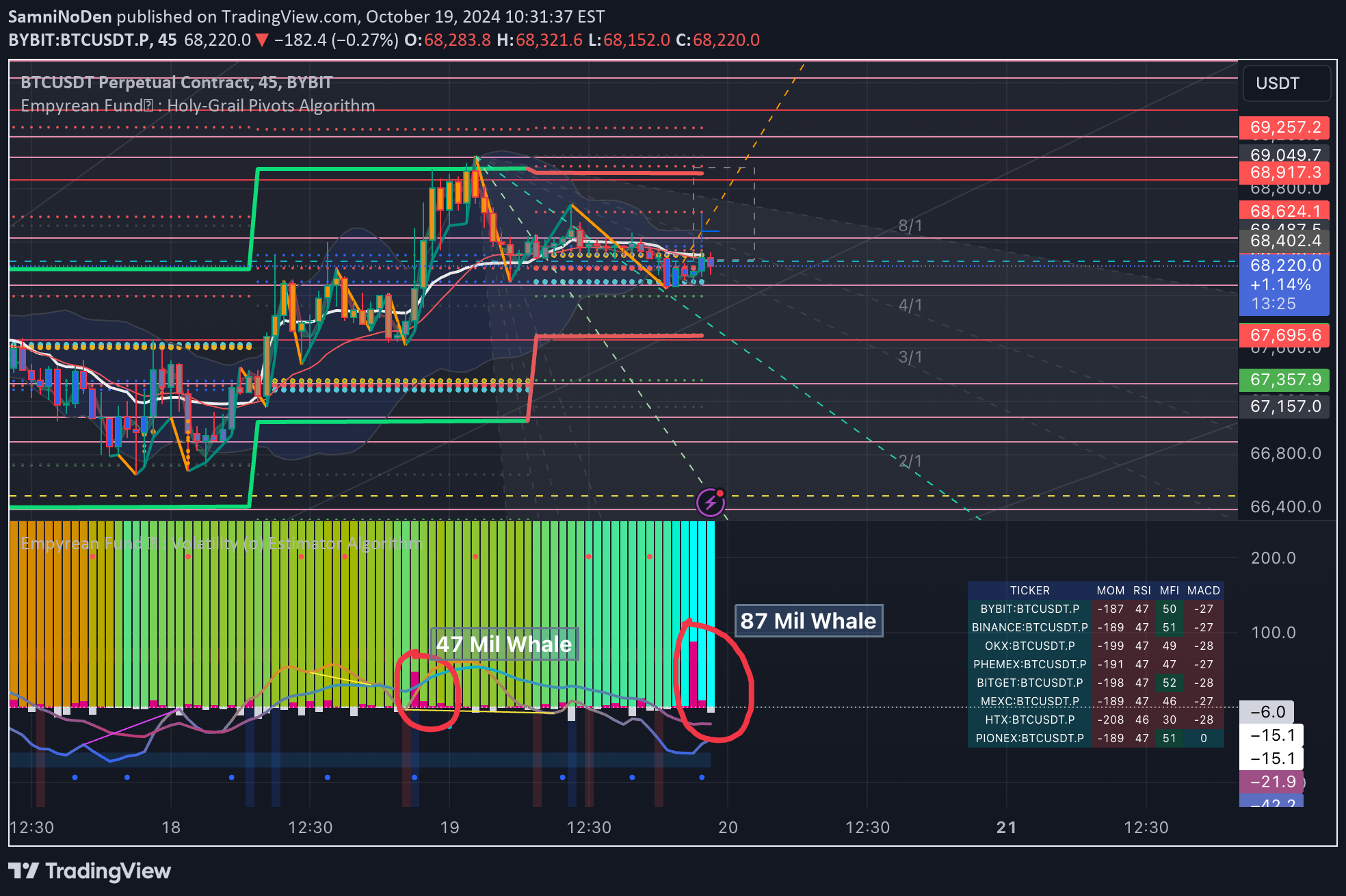Select the 87 Mil Whale annotation
Image resolution: width=1346 pixels, height=896 pixels.
coord(808,621)
